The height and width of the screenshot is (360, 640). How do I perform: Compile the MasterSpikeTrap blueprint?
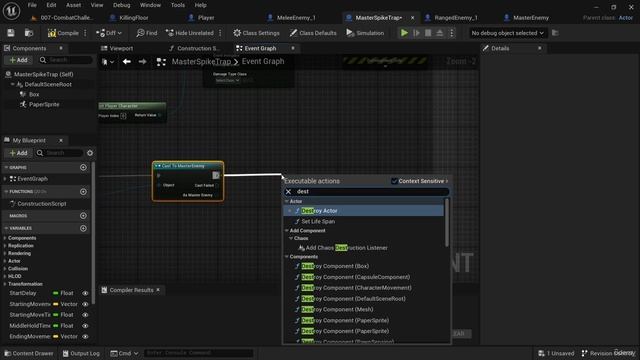tap(63, 33)
